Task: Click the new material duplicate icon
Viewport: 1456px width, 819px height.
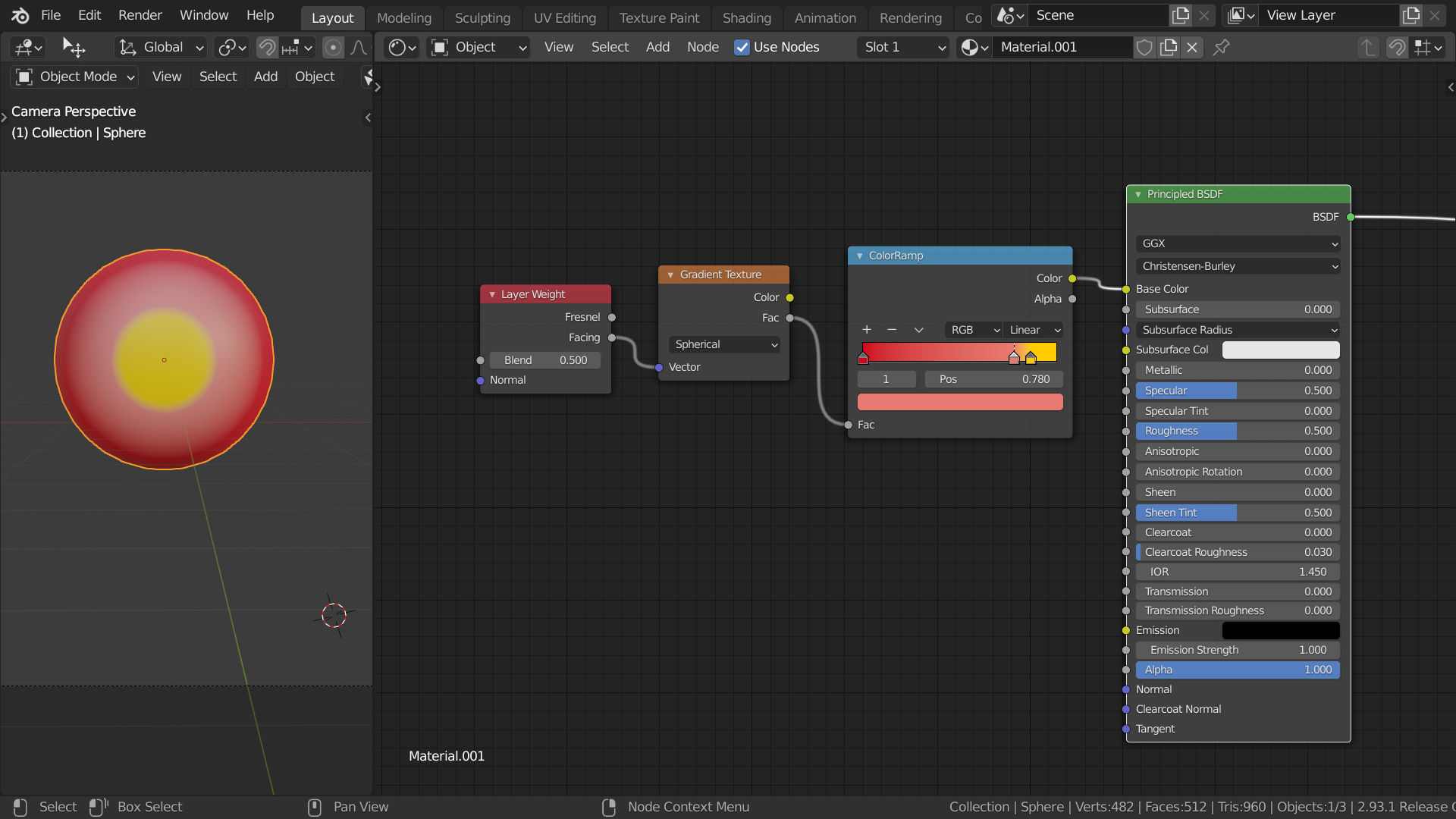Action: tap(1169, 48)
